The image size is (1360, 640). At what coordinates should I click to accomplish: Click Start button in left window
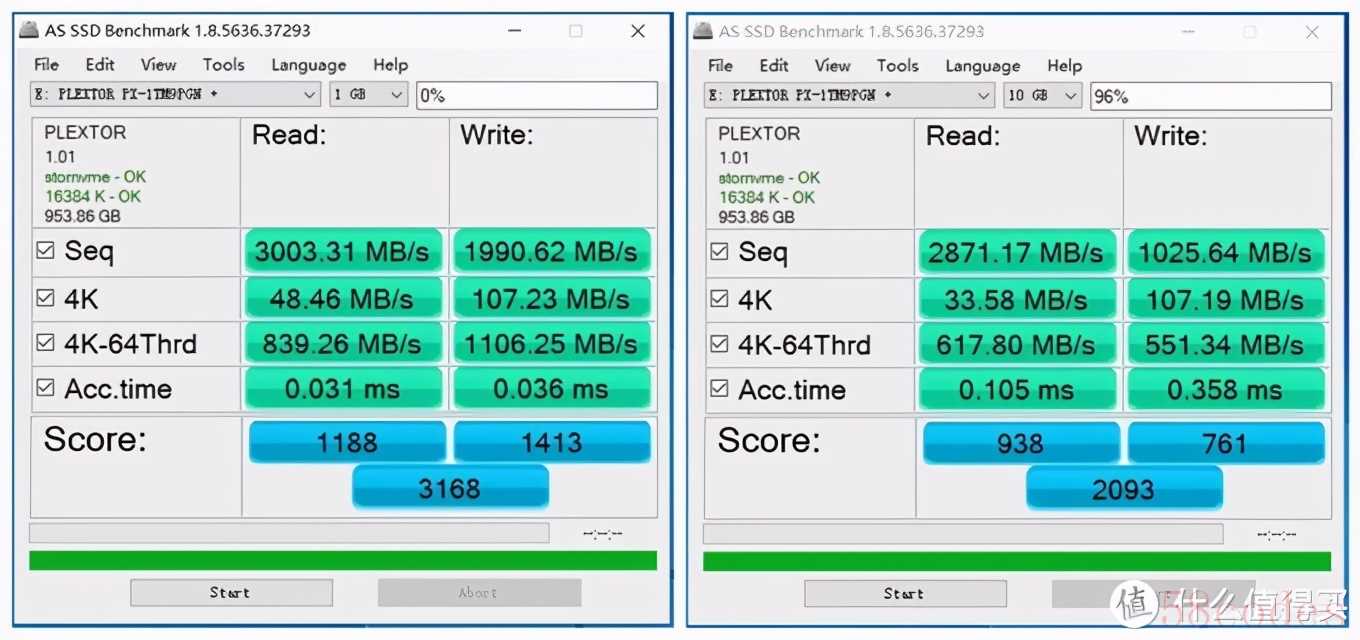point(231,592)
